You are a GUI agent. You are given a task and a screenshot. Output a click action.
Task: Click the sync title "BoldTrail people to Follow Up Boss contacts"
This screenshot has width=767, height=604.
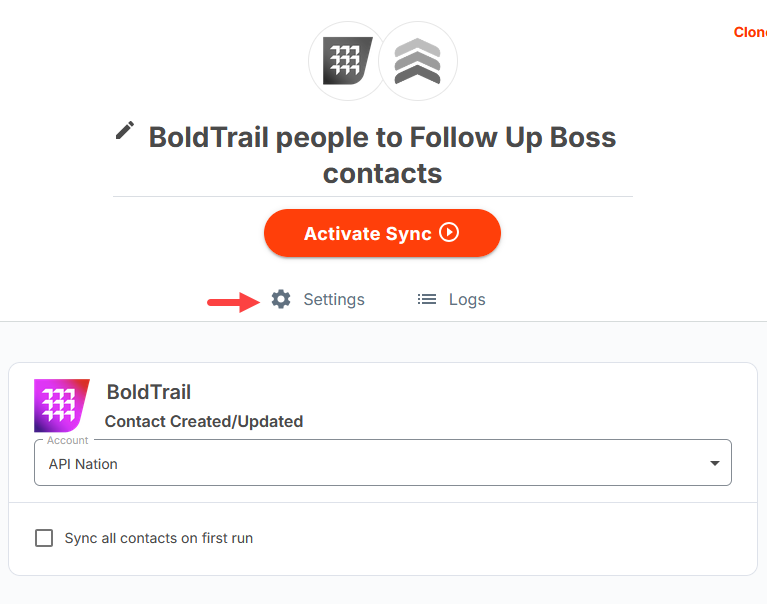pos(382,154)
